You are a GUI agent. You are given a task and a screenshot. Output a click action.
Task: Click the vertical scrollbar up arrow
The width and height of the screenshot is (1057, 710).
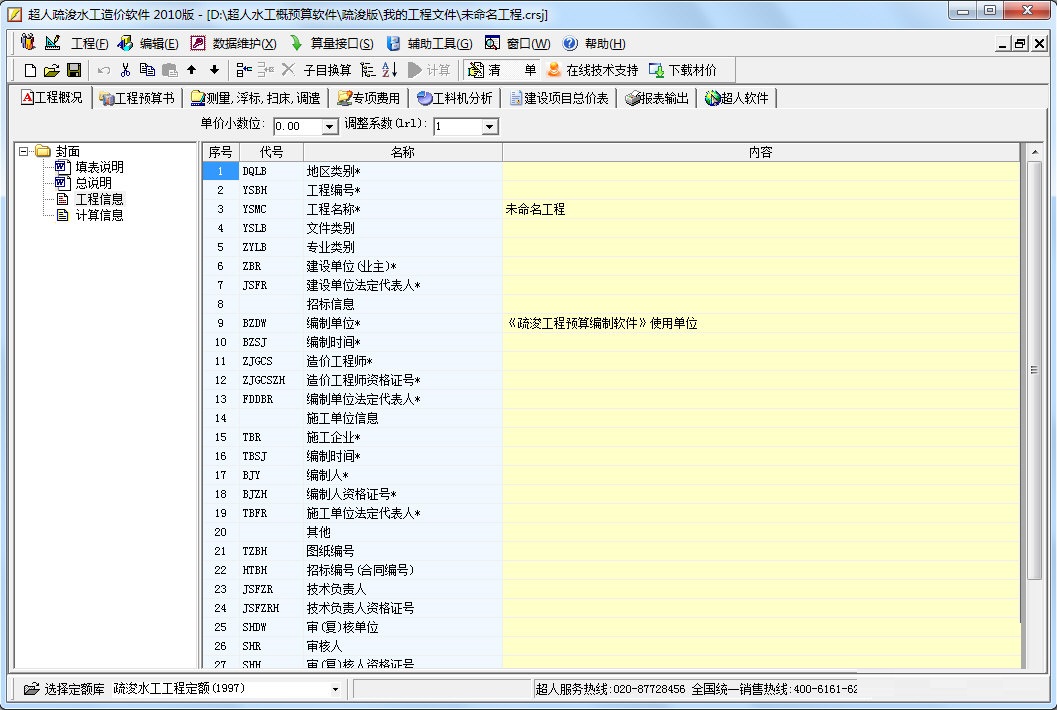pos(1034,152)
